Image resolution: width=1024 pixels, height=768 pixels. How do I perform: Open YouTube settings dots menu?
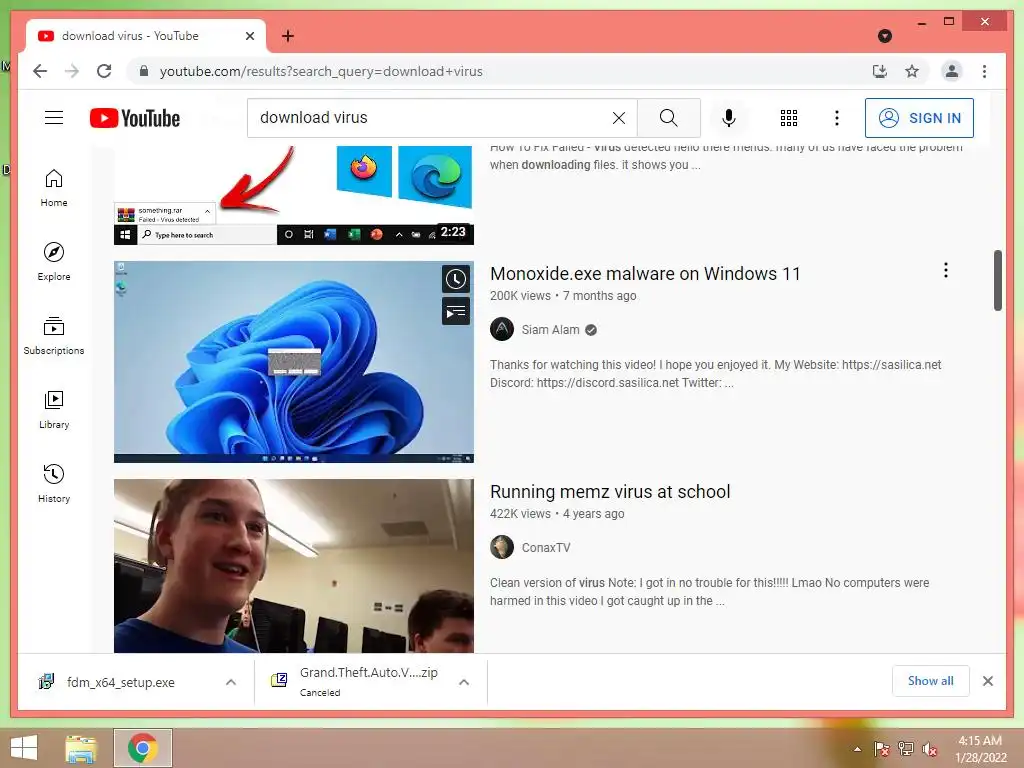[837, 118]
